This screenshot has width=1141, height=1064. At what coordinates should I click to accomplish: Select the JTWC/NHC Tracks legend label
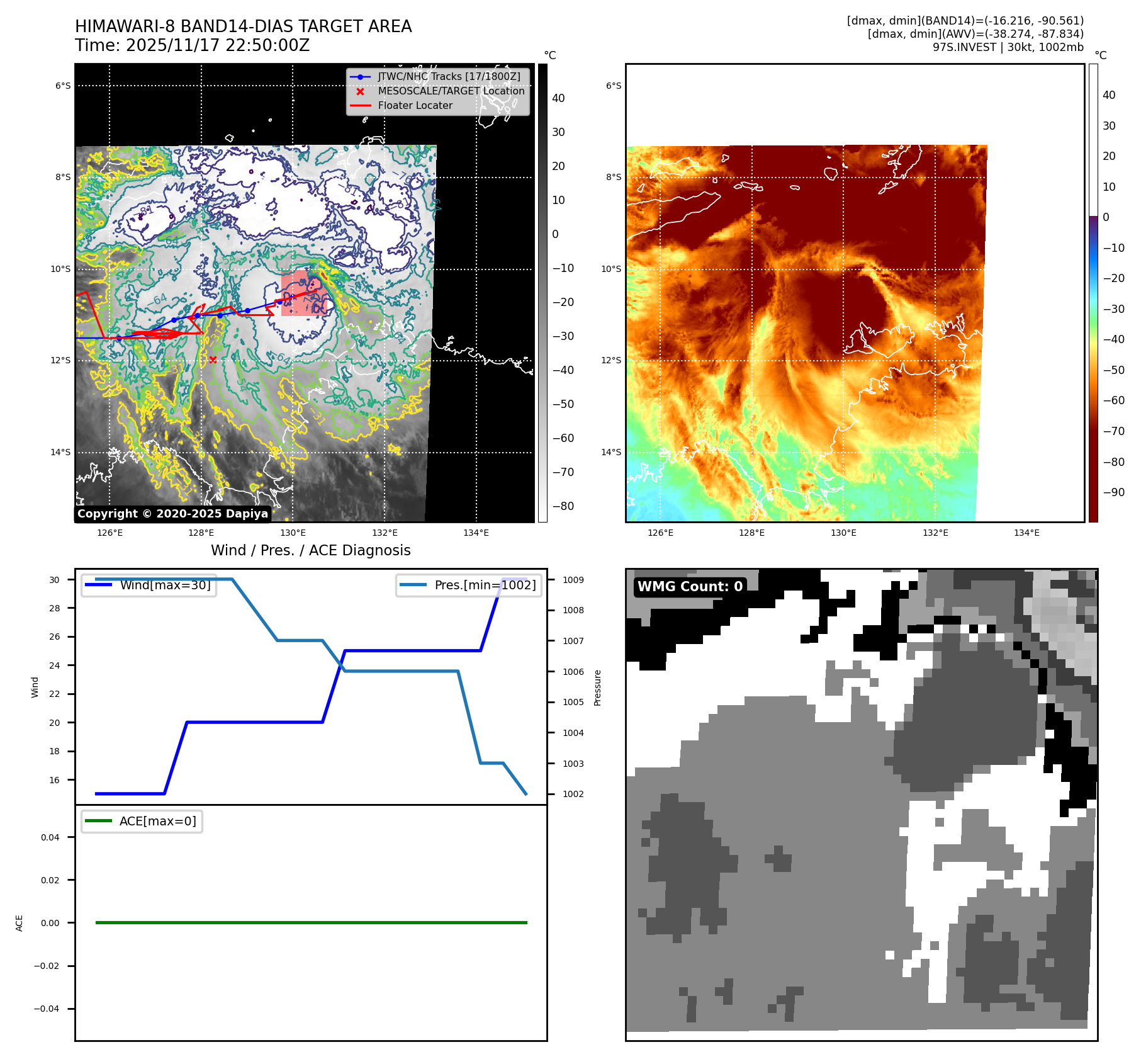[449, 77]
